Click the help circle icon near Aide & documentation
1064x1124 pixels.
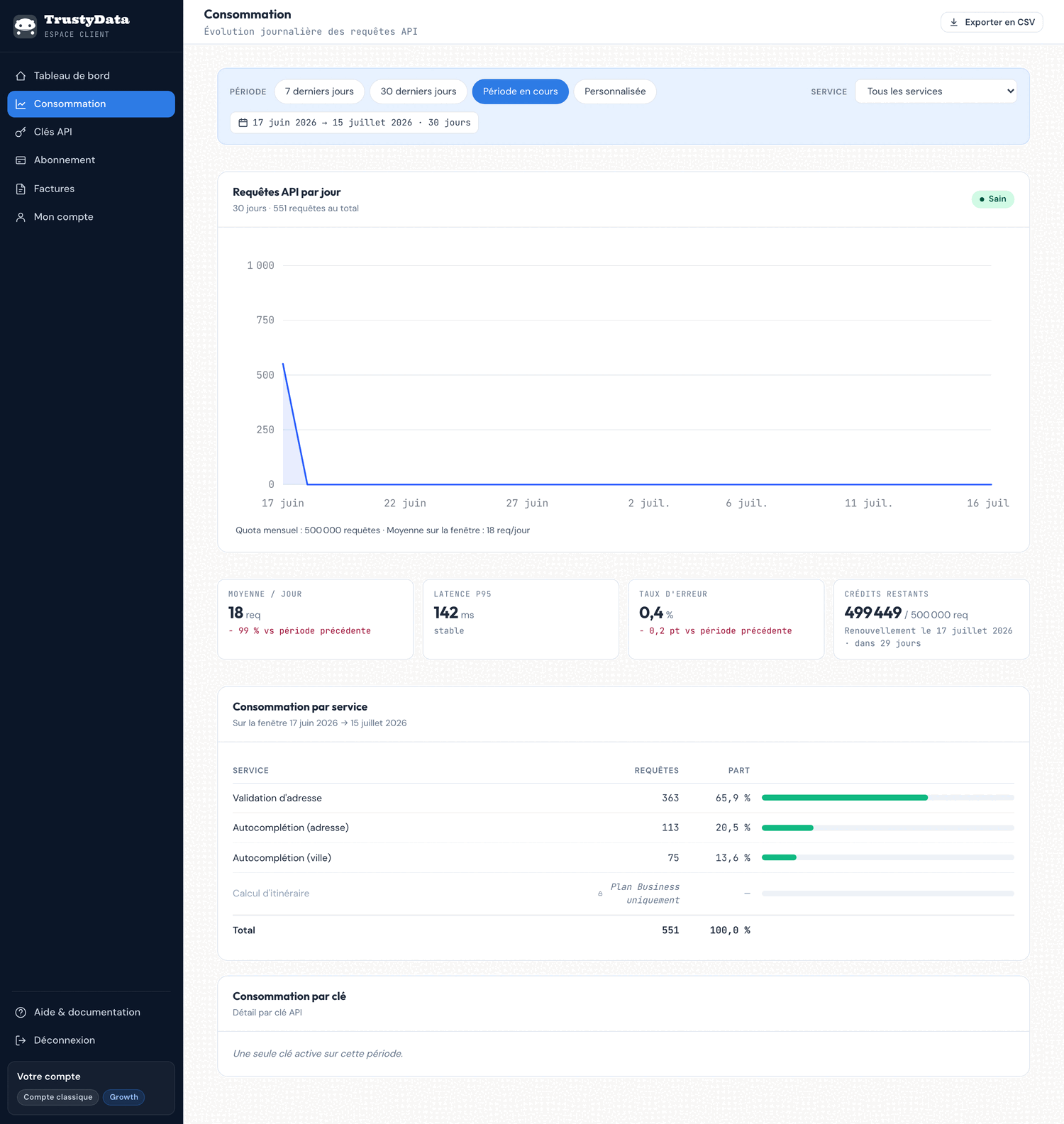click(x=21, y=1012)
